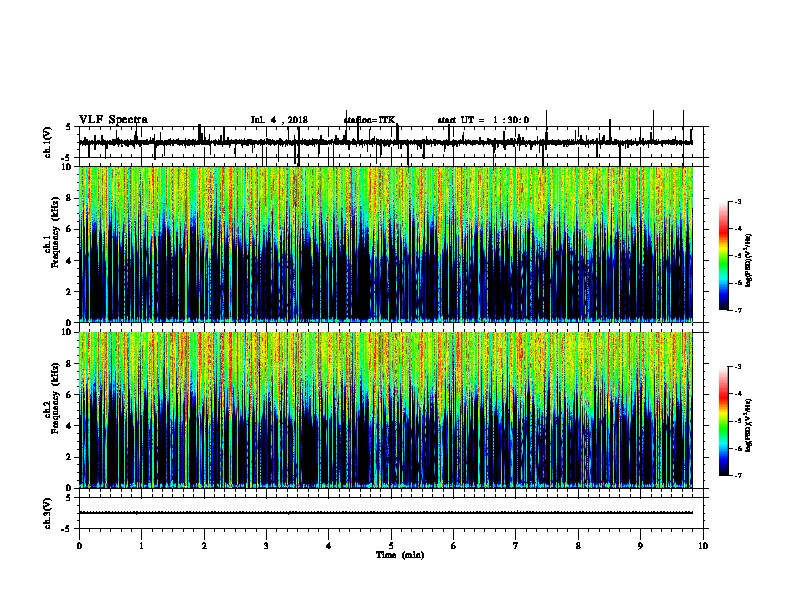Click inside the ch.2 spectrogram panel
The height and width of the screenshot is (612, 792).
click(x=386, y=410)
